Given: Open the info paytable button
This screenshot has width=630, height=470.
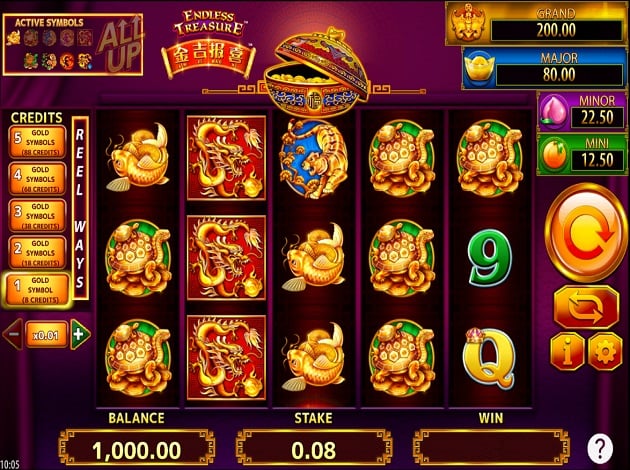Looking at the screenshot, I should pos(567,352).
